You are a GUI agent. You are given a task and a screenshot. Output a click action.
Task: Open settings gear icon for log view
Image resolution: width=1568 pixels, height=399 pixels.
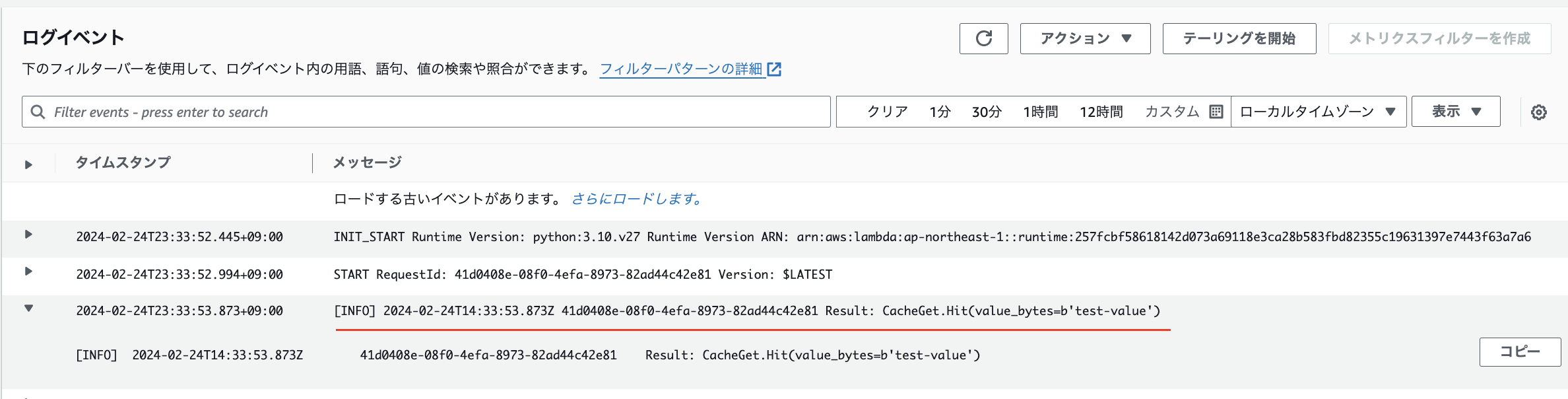(x=1539, y=112)
